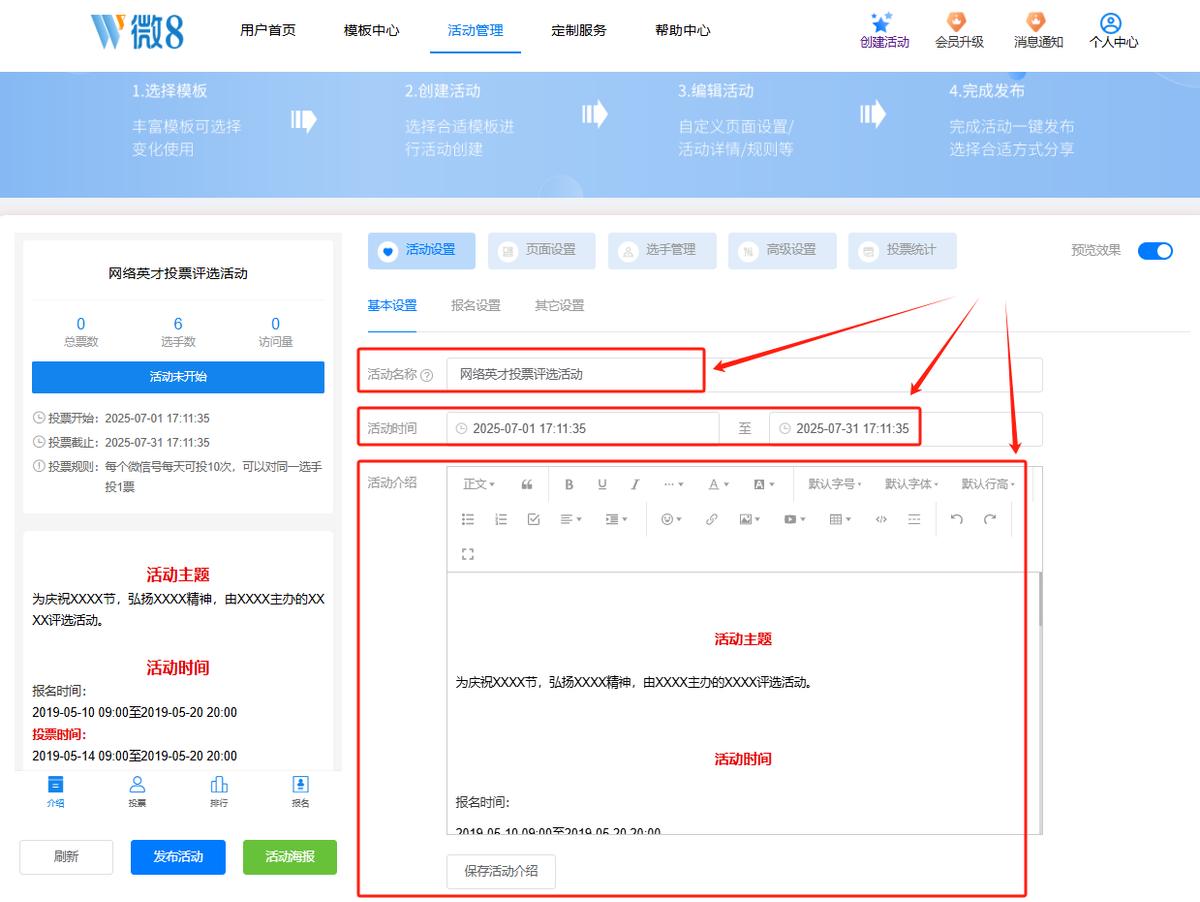Open the more text styles dropdown
1200x902 pixels.
click(674, 484)
